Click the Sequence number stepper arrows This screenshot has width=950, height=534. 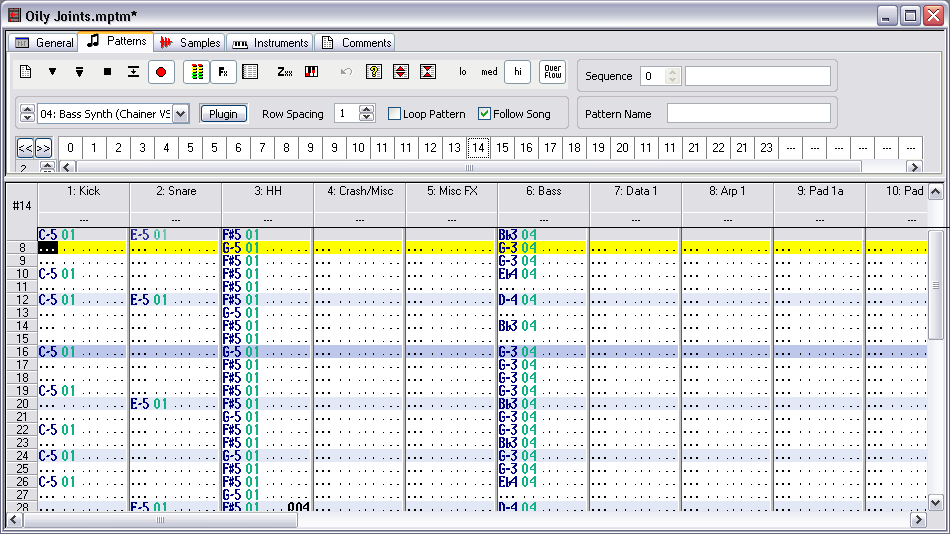coord(673,76)
